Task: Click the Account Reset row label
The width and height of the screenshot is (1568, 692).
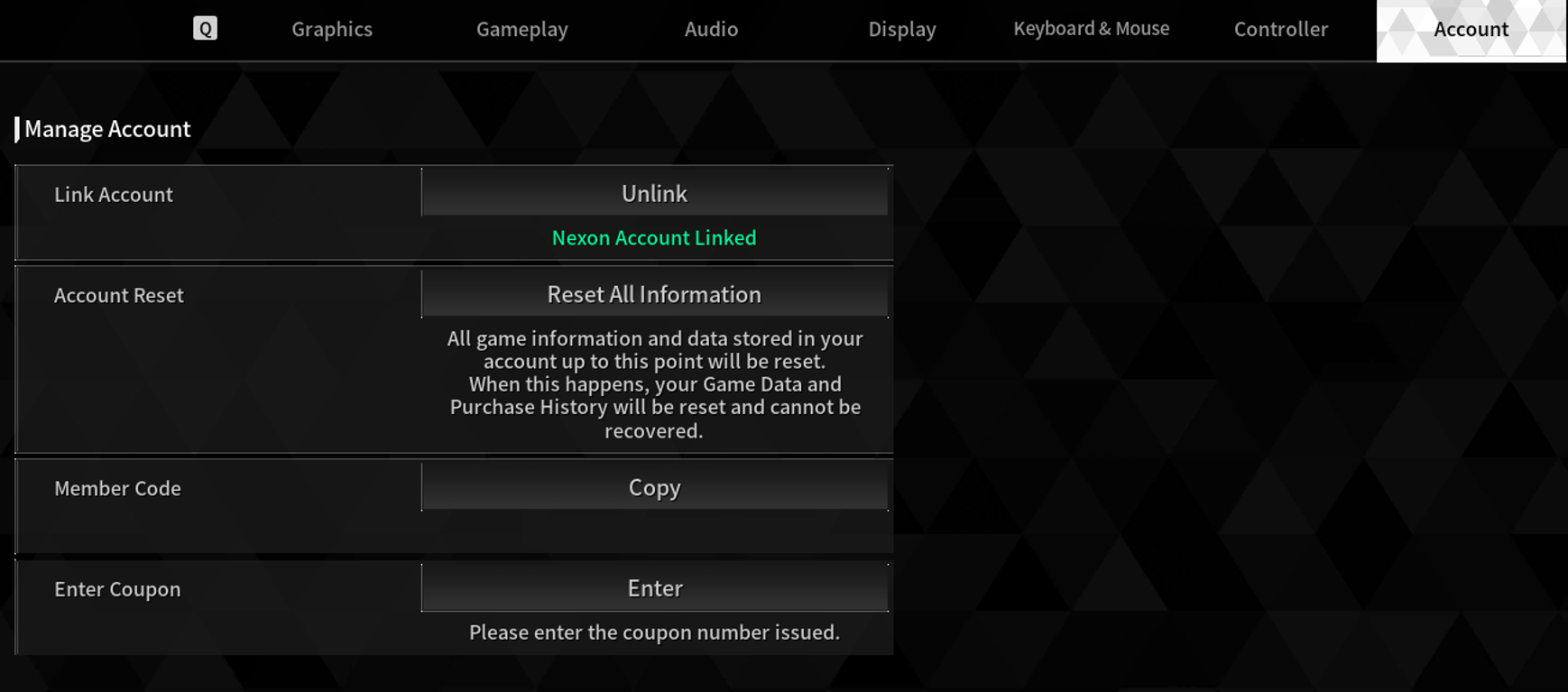Action: pos(118,295)
